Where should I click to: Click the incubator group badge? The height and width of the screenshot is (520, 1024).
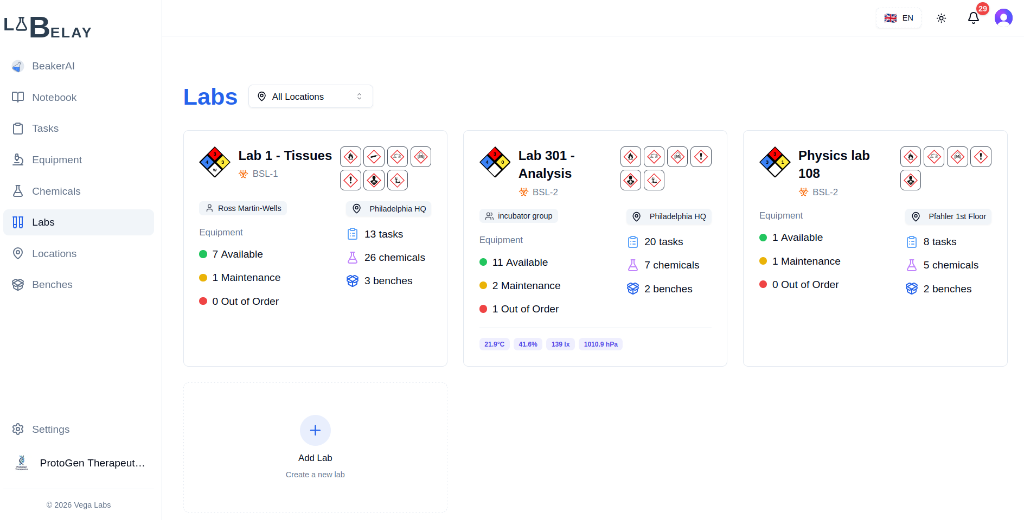(x=519, y=216)
